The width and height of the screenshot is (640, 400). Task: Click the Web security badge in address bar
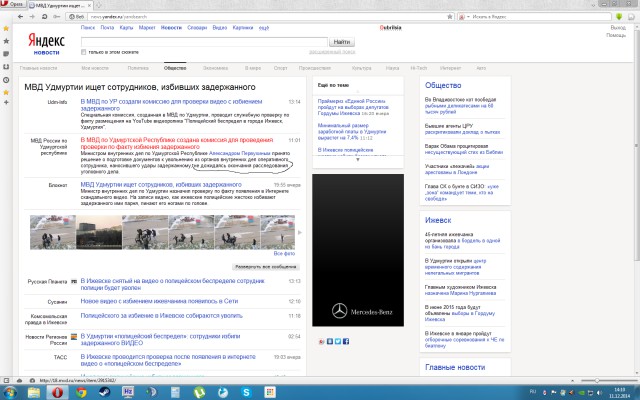(x=77, y=17)
